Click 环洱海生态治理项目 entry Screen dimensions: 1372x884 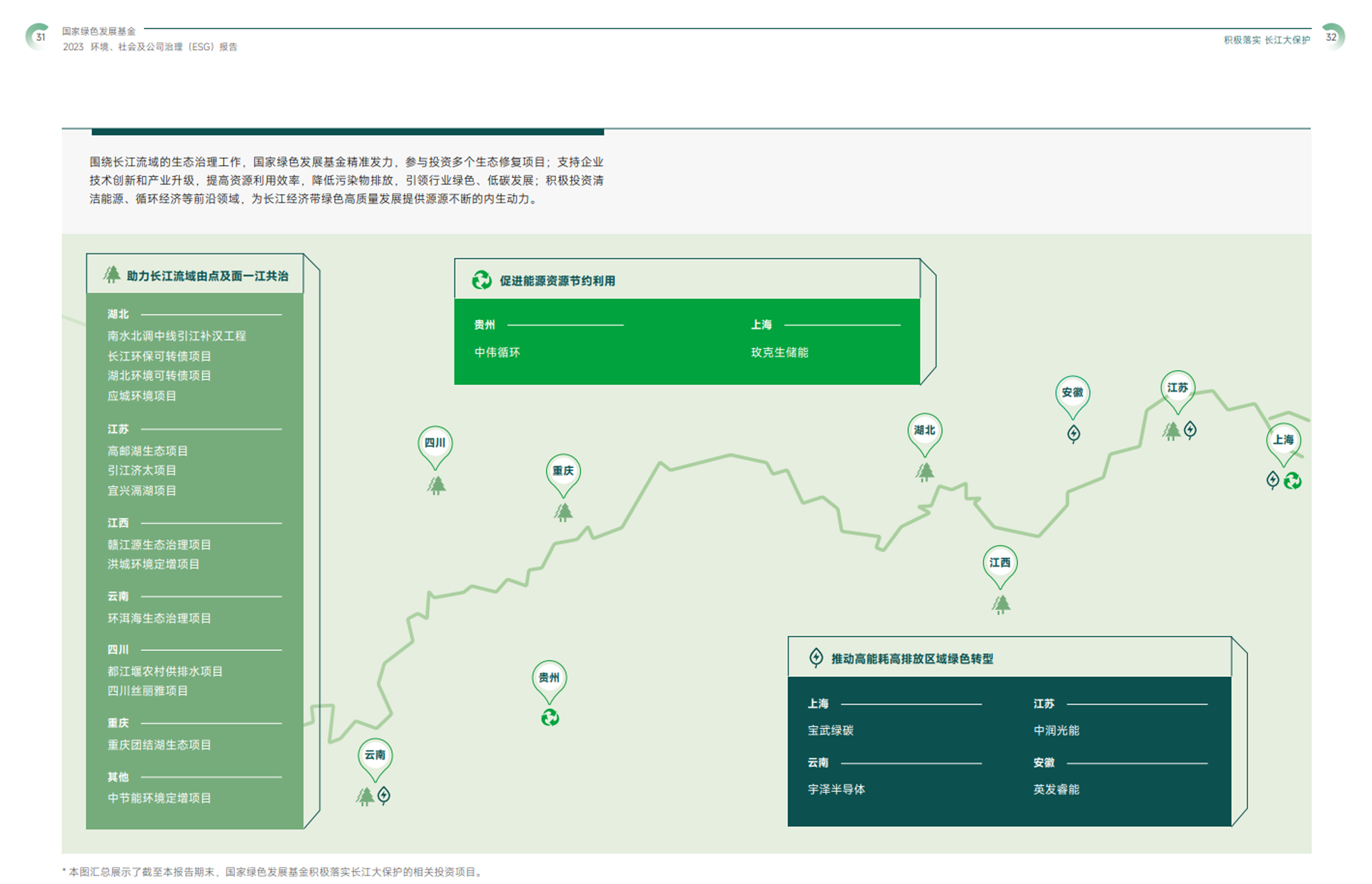(159, 618)
